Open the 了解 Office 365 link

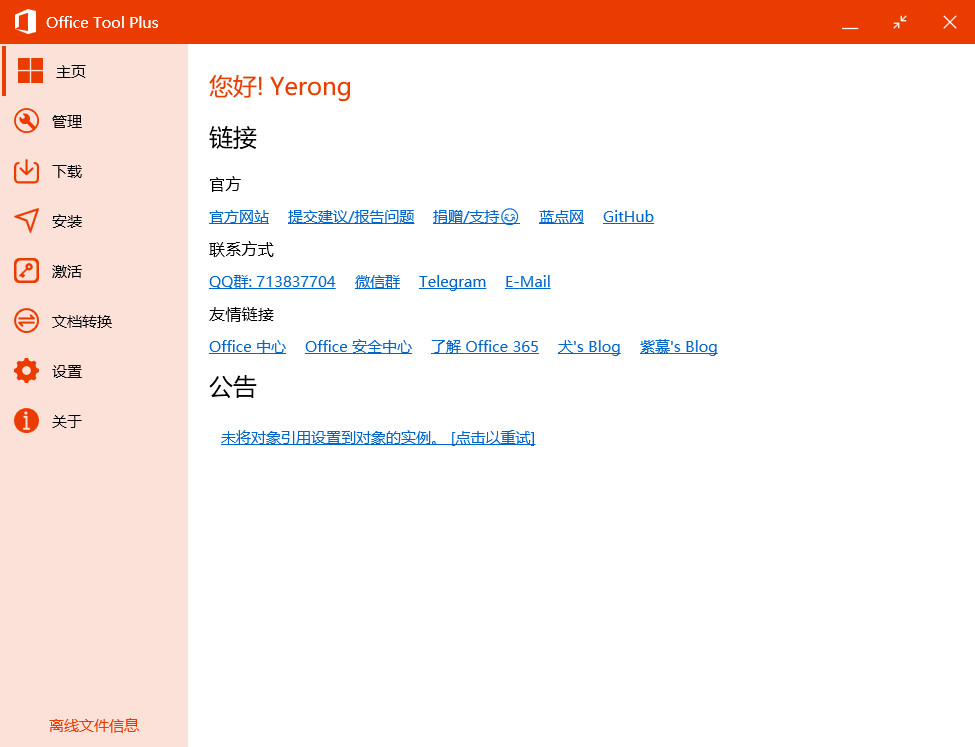tap(484, 347)
